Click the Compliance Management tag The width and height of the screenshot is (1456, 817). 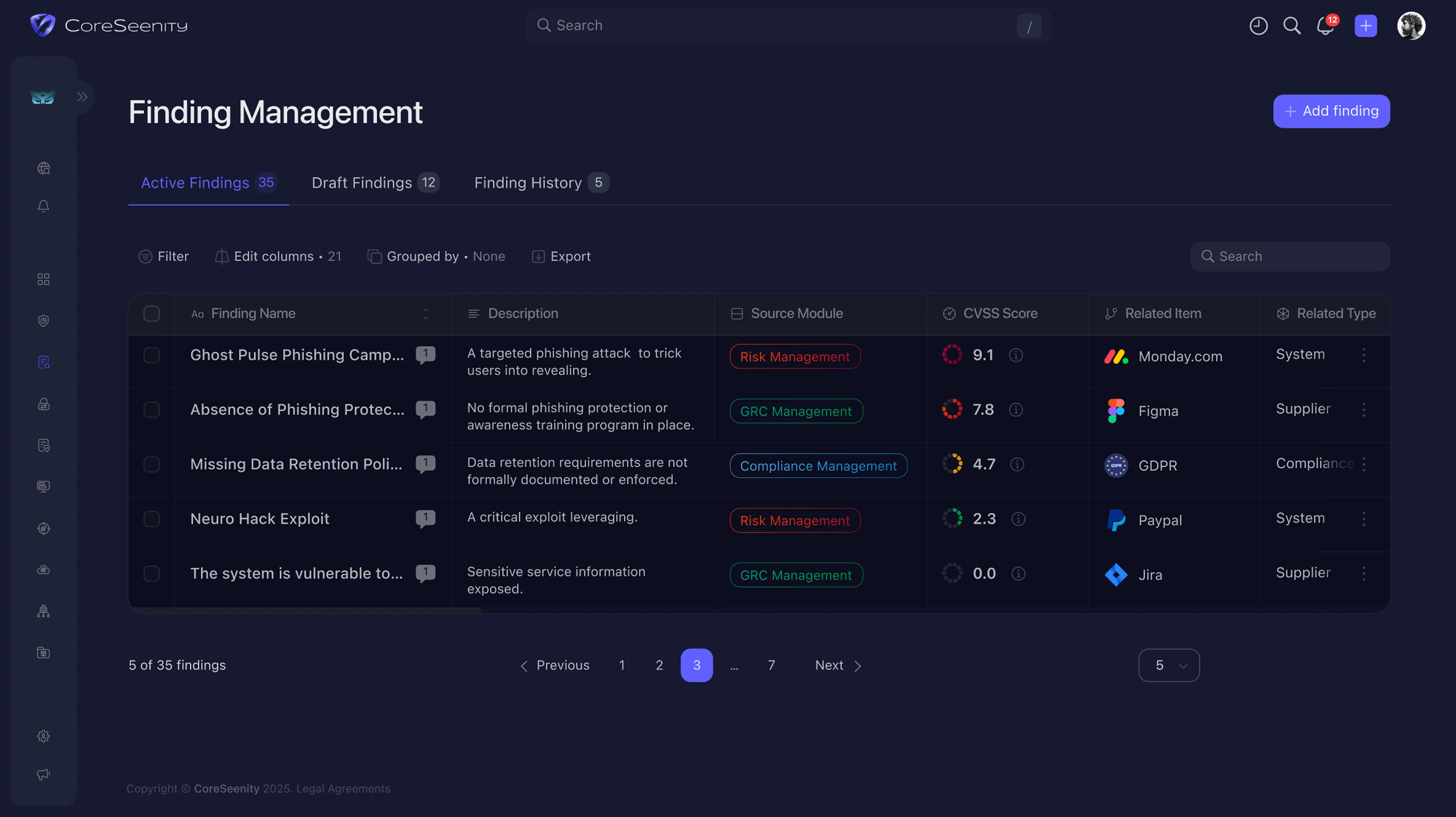[819, 466]
